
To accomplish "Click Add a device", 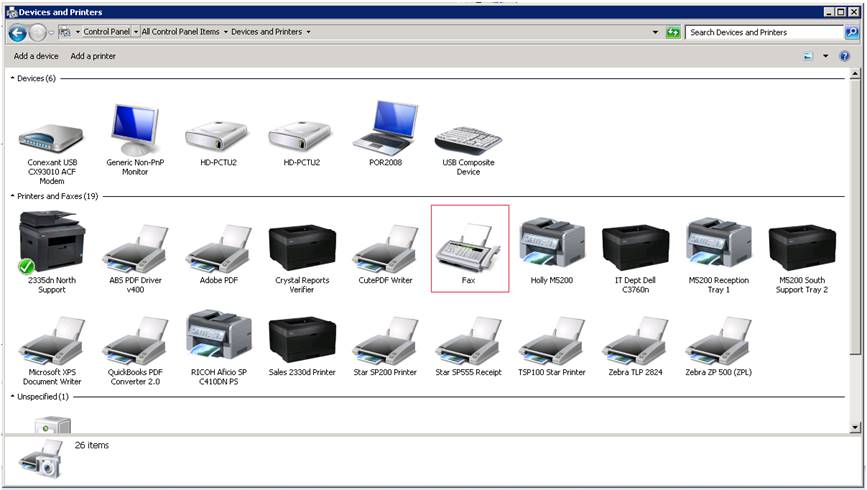I will click(x=36, y=56).
